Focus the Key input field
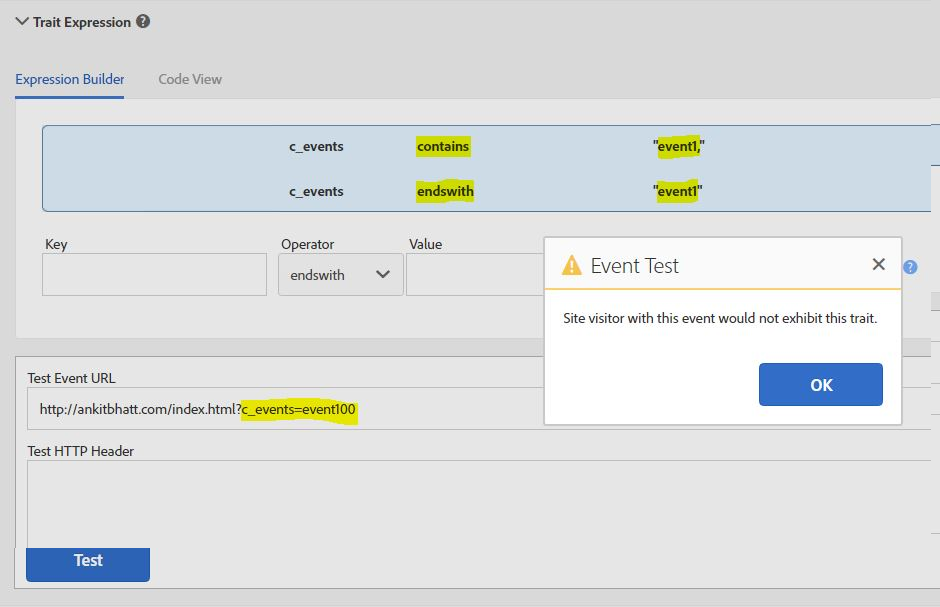The width and height of the screenshot is (940, 607). click(x=154, y=275)
